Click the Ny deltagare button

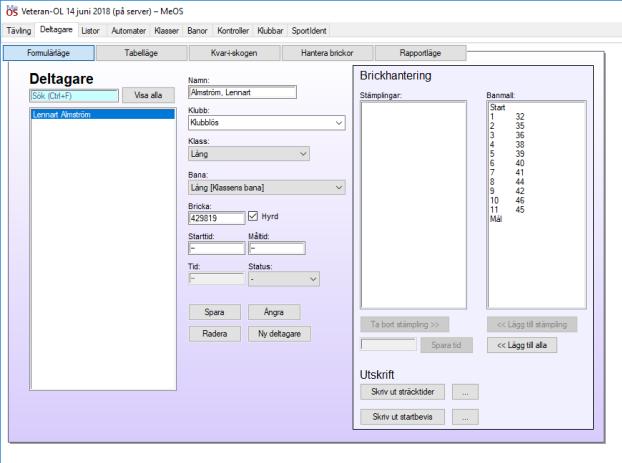pyautogui.click(x=279, y=334)
